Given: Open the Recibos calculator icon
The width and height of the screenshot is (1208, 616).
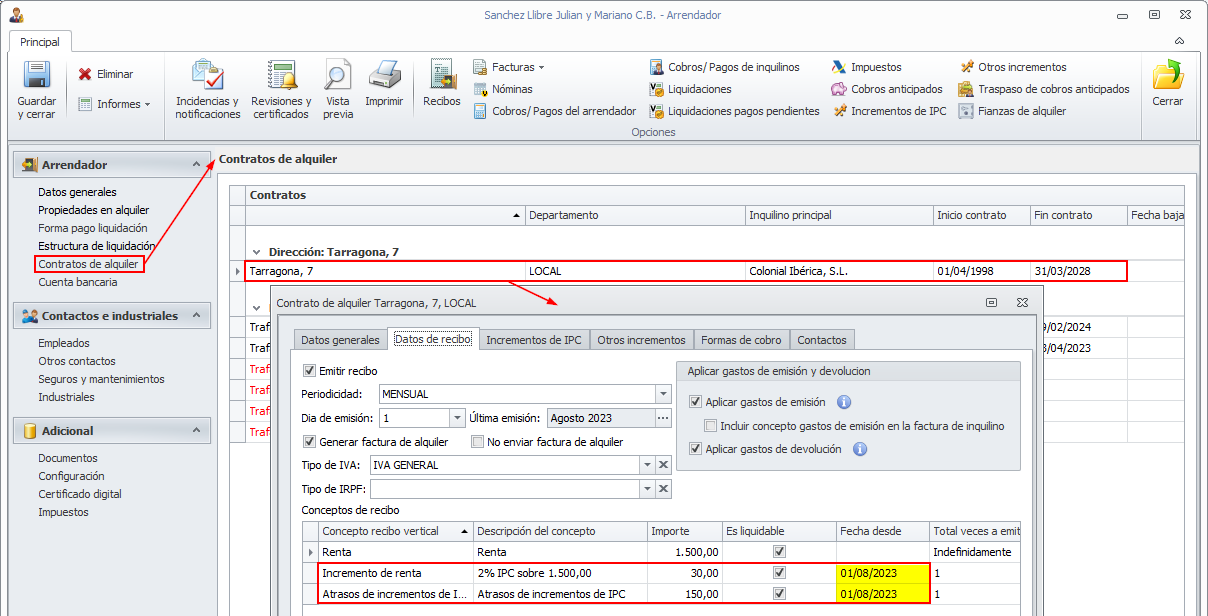Looking at the screenshot, I should pos(441,76).
